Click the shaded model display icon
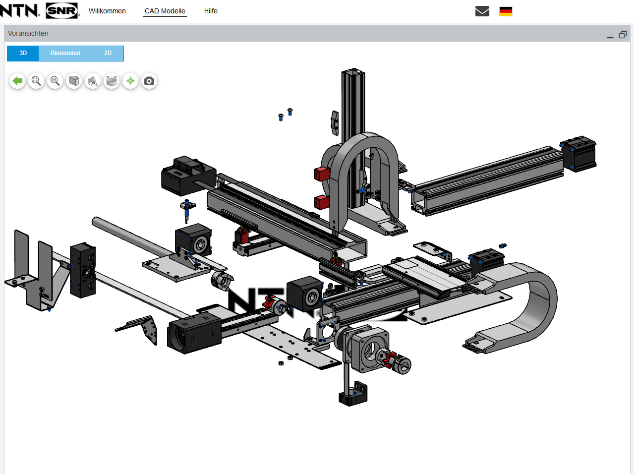This screenshot has height=474, width=634. [x=93, y=81]
